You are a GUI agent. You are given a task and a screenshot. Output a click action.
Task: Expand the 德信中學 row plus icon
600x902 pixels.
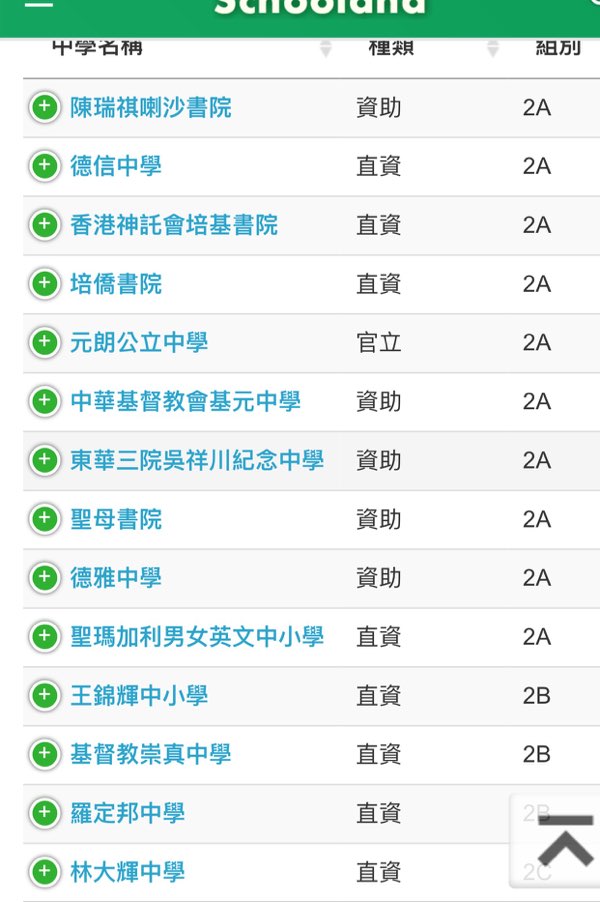[x=45, y=166]
